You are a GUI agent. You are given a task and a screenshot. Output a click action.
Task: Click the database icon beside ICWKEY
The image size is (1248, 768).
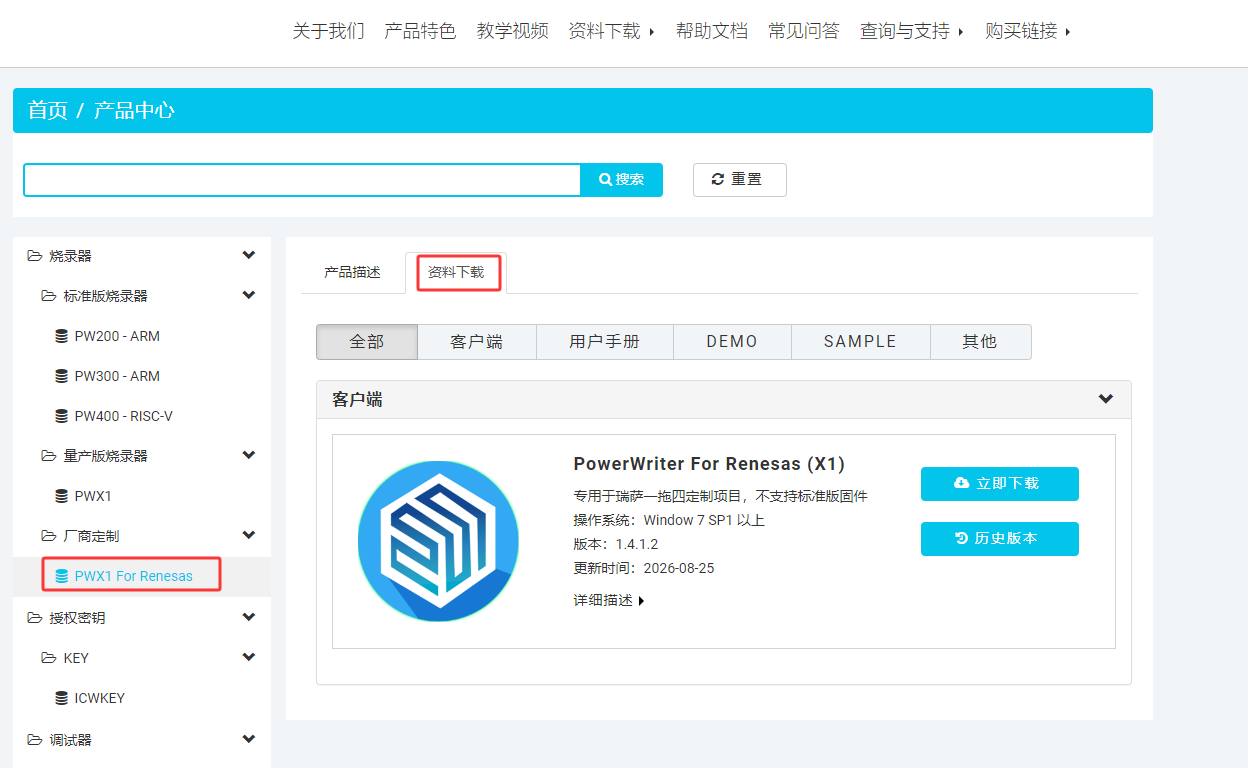[x=62, y=698]
